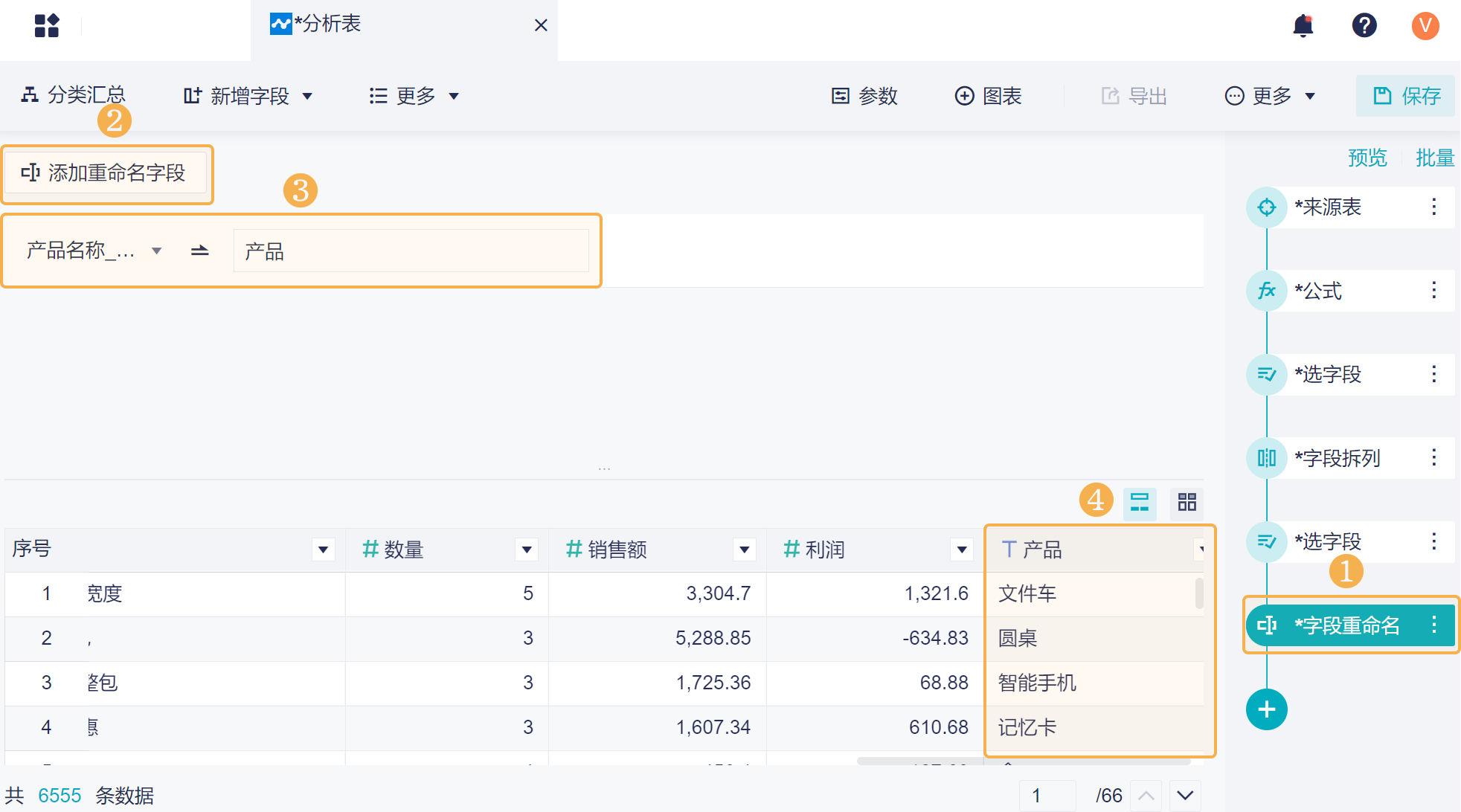
Task: Click the apps grid home icon
Action: (x=47, y=26)
